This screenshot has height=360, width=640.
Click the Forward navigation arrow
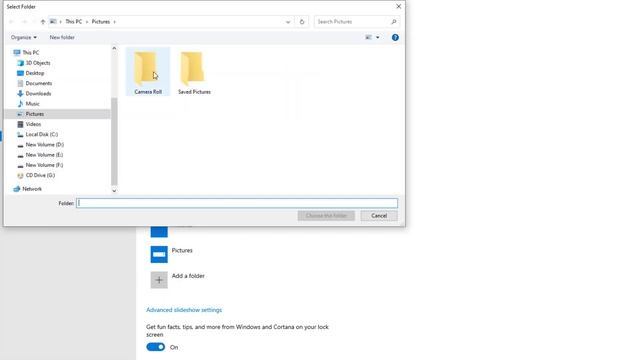click(x=24, y=22)
